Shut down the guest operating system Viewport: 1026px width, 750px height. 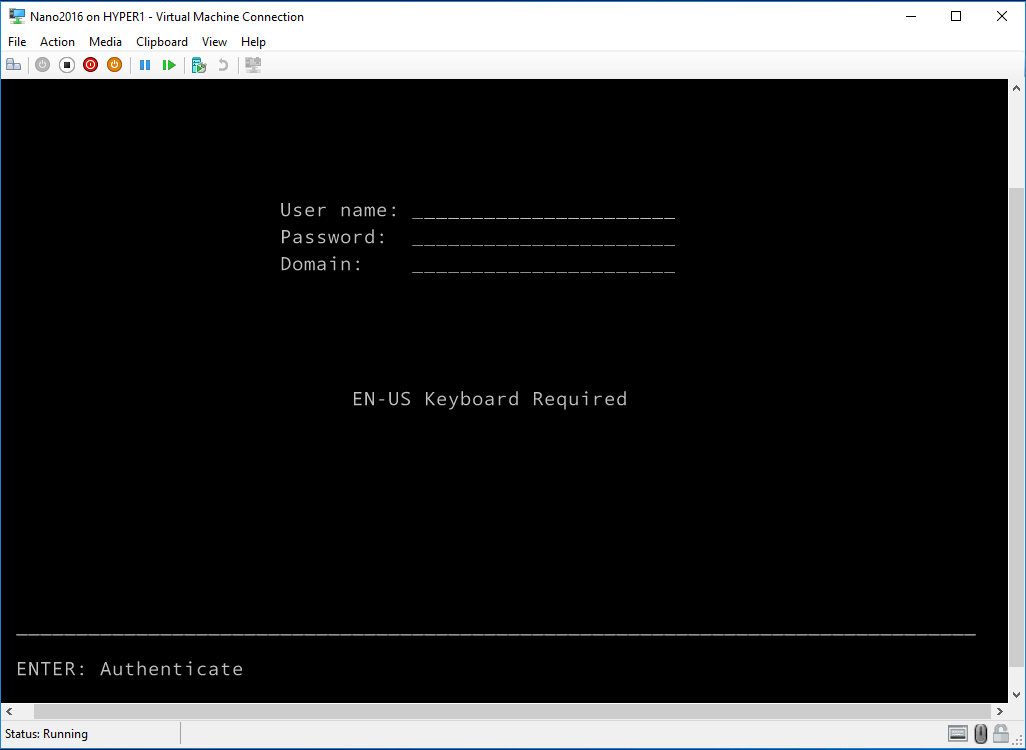[x=90, y=64]
